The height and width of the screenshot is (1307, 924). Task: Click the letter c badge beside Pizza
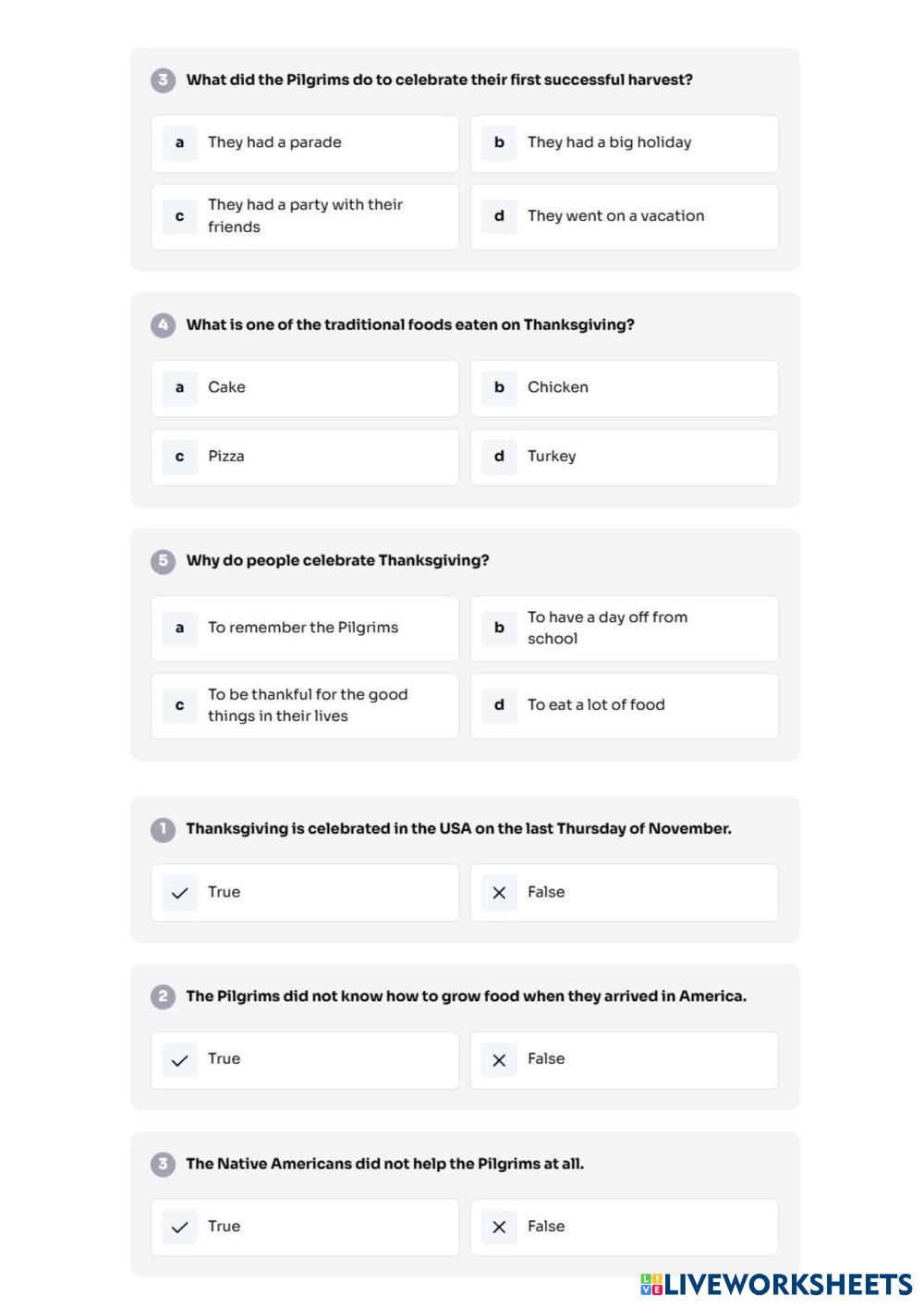pos(179,457)
